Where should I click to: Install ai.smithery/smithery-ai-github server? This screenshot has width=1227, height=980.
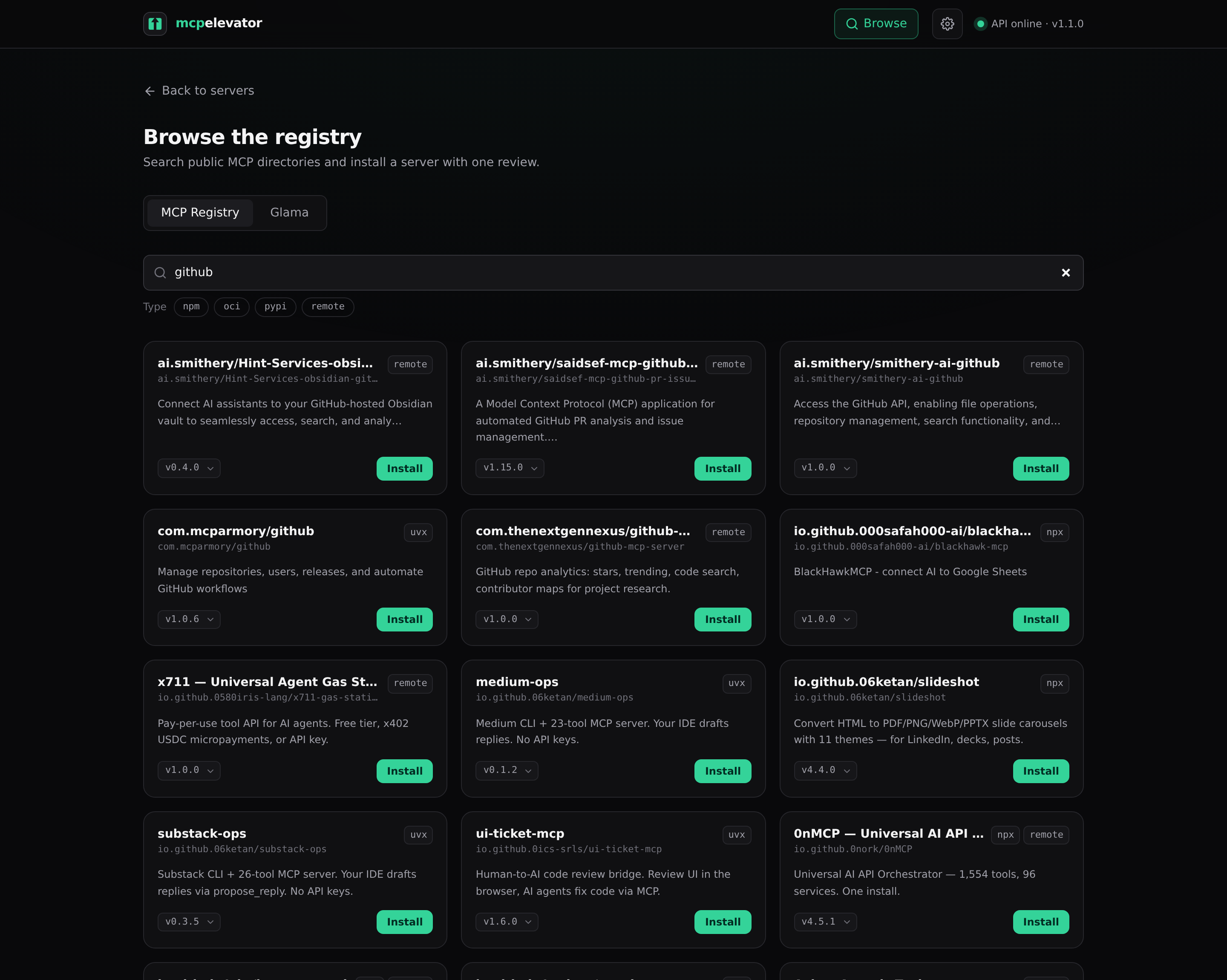tap(1041, 469)
